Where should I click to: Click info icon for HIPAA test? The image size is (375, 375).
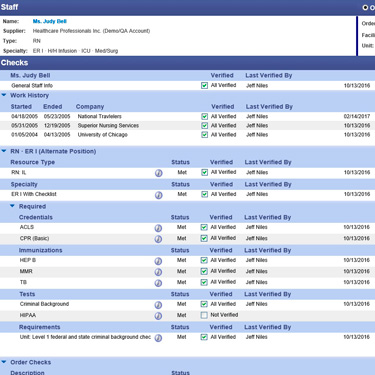158,316
